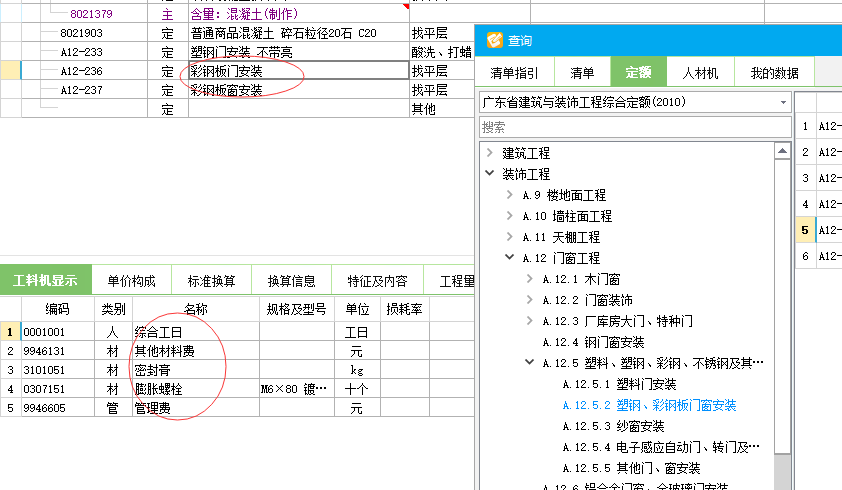This screenshot has height=490, width=842.
Task: Select the 彩钢板门安装 name cell
Action: (x=299, y=70)
